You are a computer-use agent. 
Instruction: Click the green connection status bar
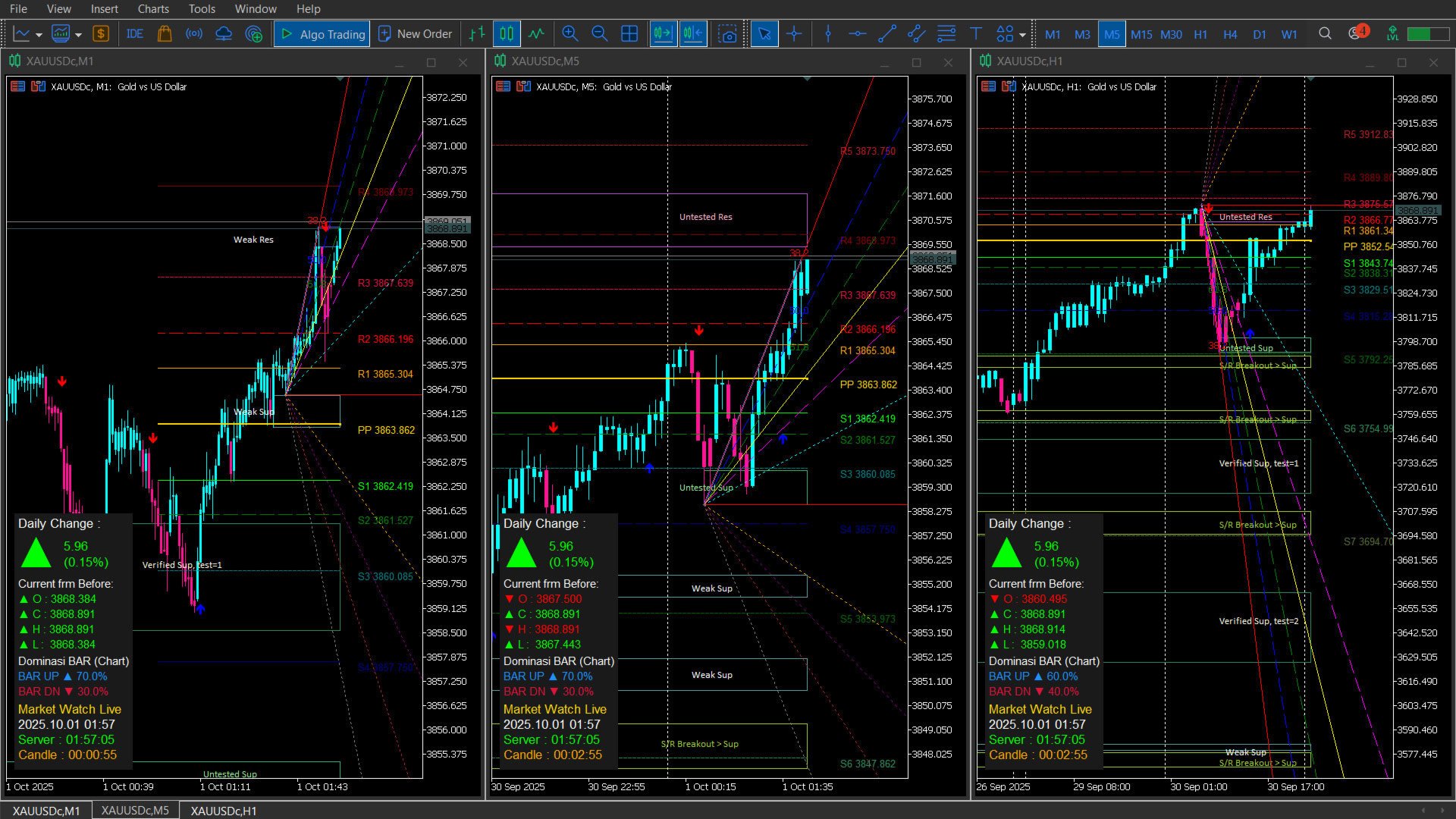point(1419,34)
